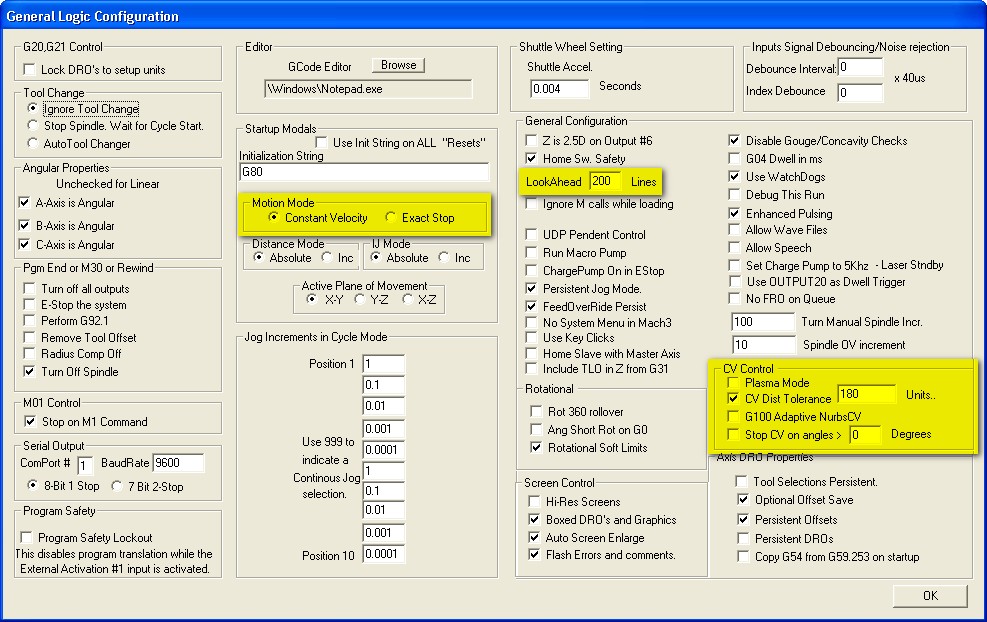
Task: Choose AutoTool Changer option
Action: point(33,144)
